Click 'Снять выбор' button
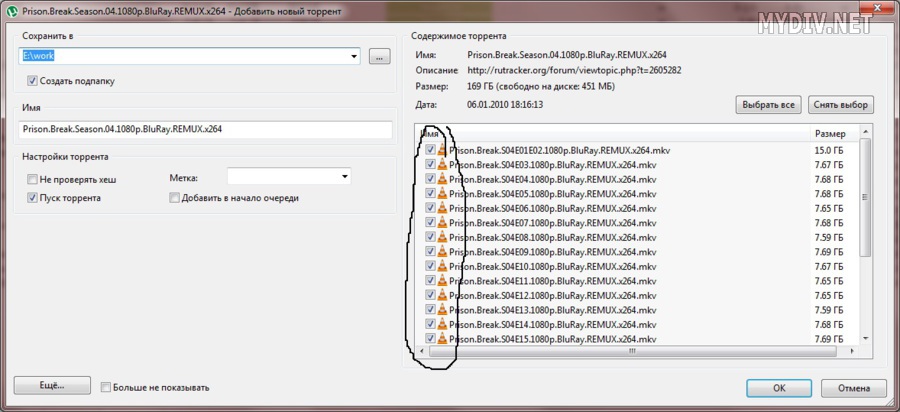900x412 pixels. click(841, 105)
